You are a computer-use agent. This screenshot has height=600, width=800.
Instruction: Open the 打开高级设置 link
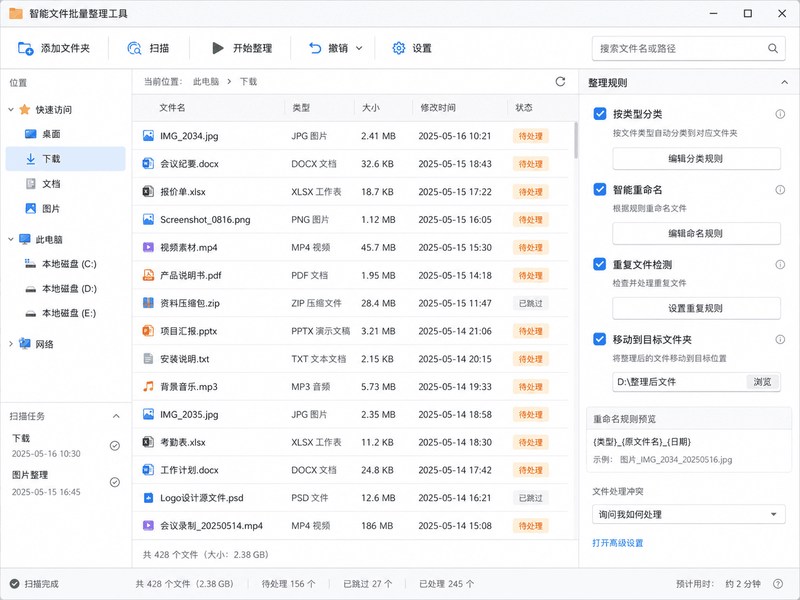click(617, 543)
